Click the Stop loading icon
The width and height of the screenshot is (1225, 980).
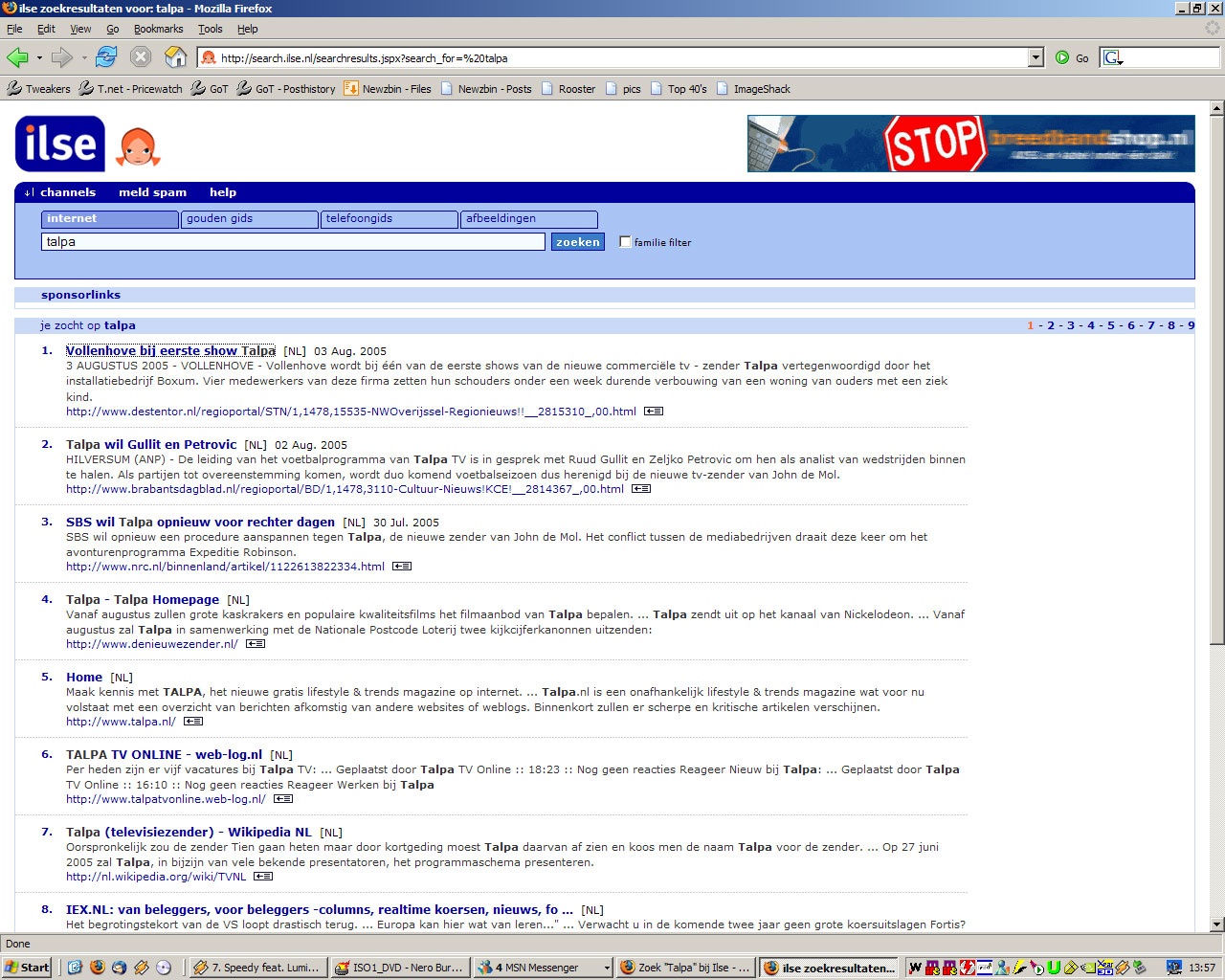point(141,57)
